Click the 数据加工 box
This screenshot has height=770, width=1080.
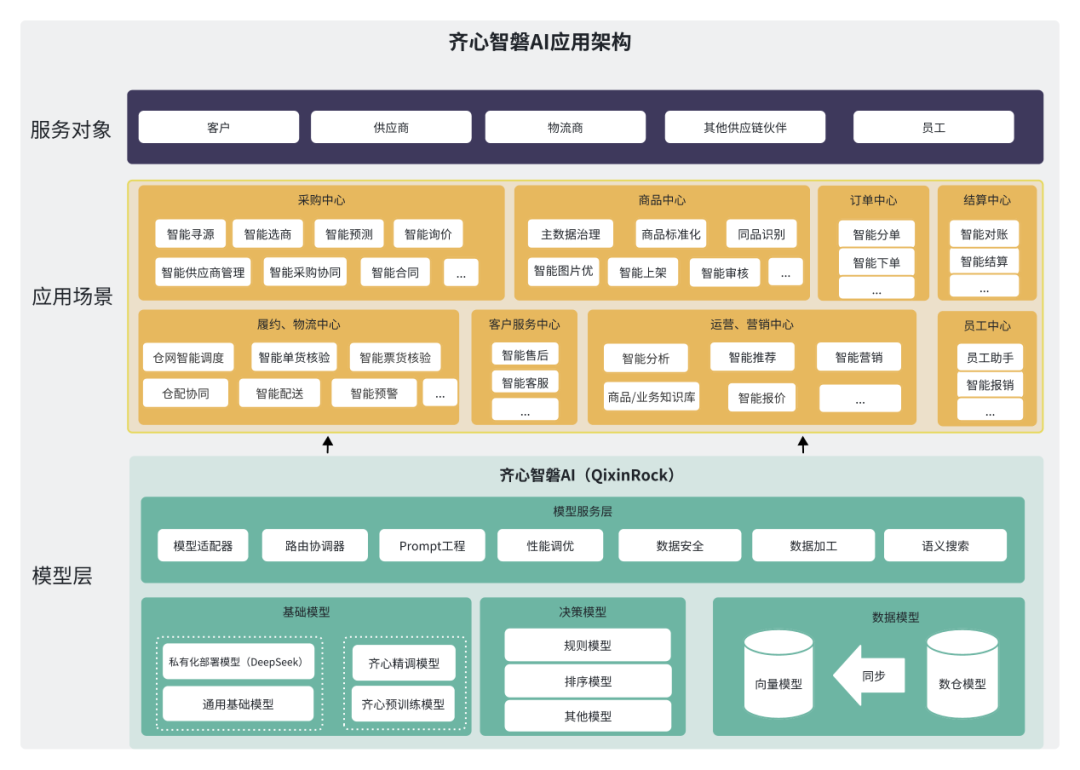tap(813, 545)
